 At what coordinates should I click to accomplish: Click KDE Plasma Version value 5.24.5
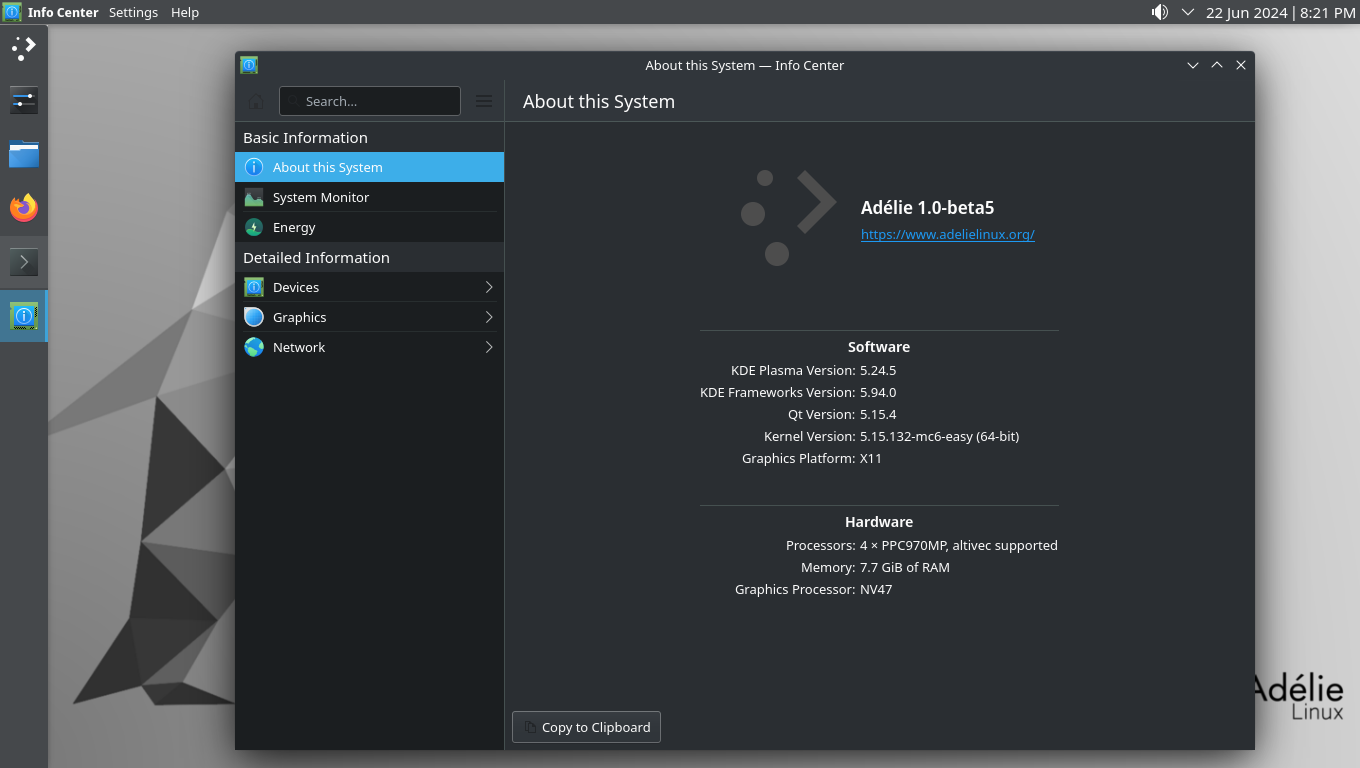(x=878, y=370)
